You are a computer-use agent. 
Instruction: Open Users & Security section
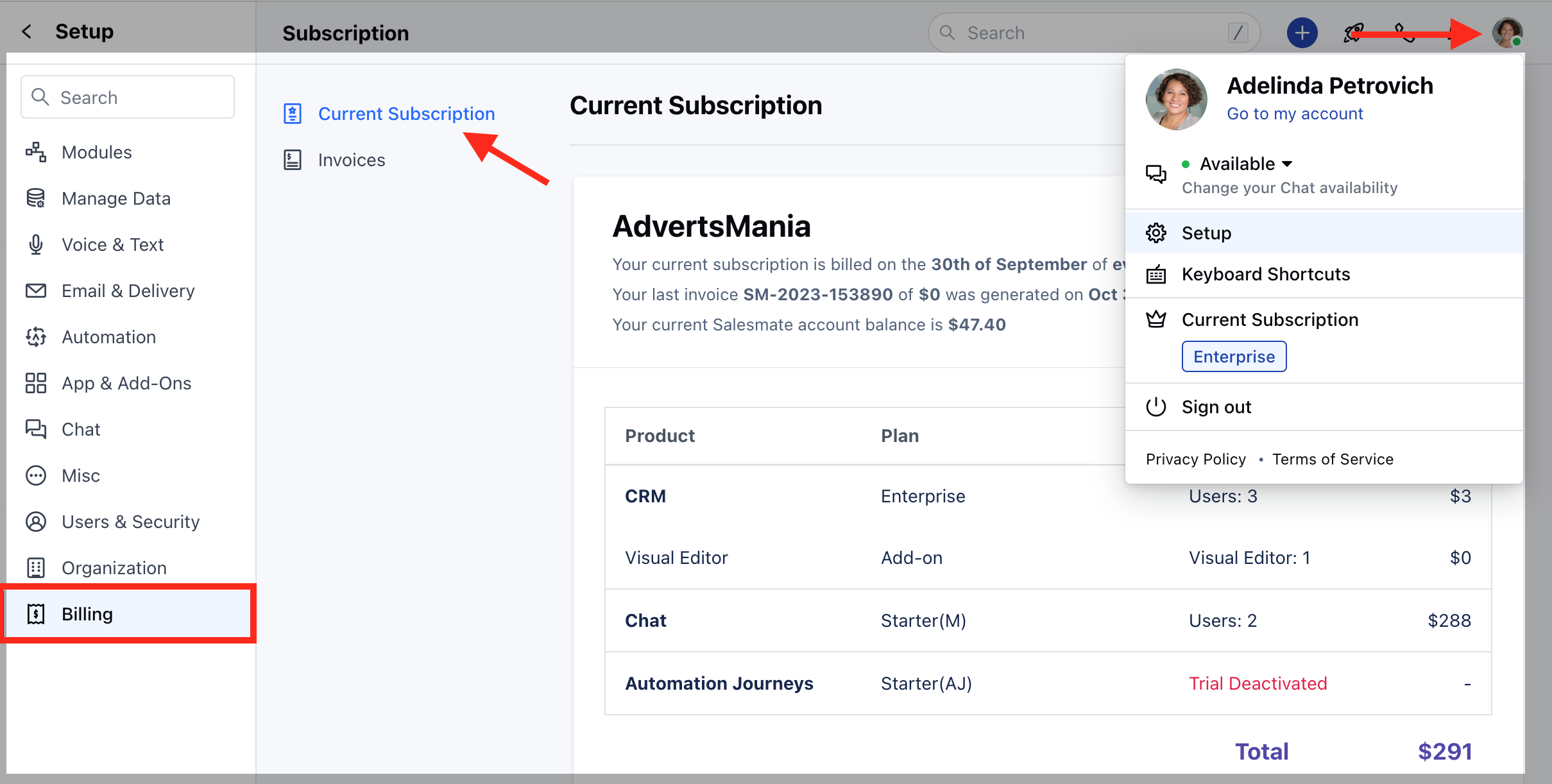[x=130, y=522]
